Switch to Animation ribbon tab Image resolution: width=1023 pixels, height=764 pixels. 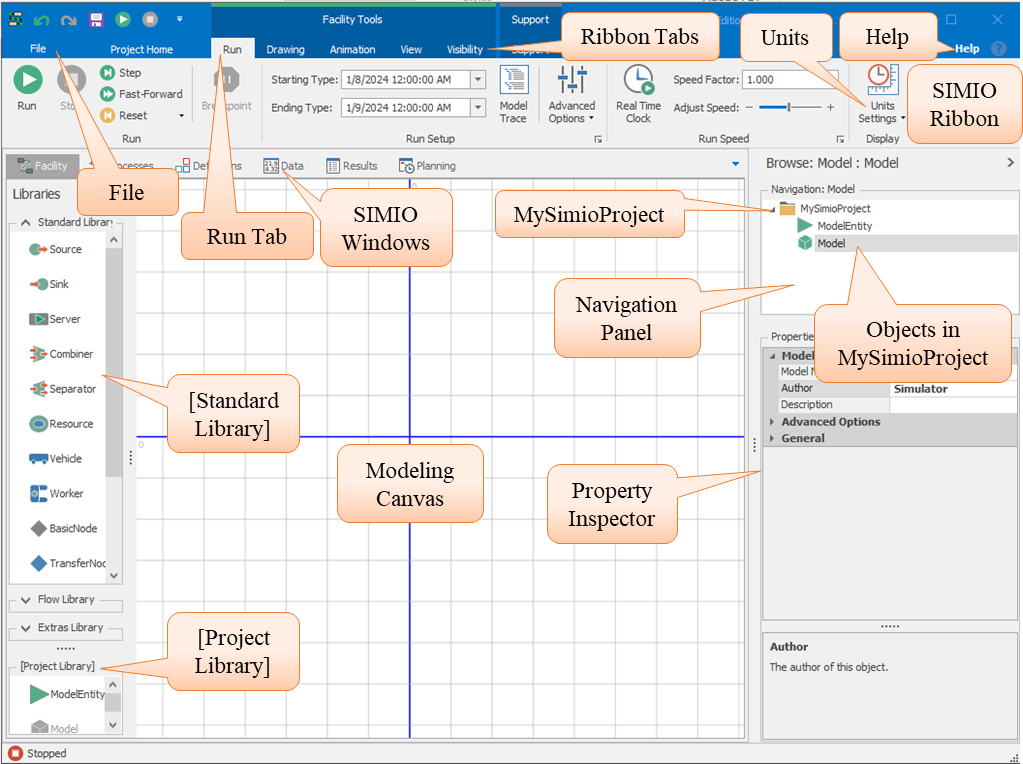[x=352, y=49]
